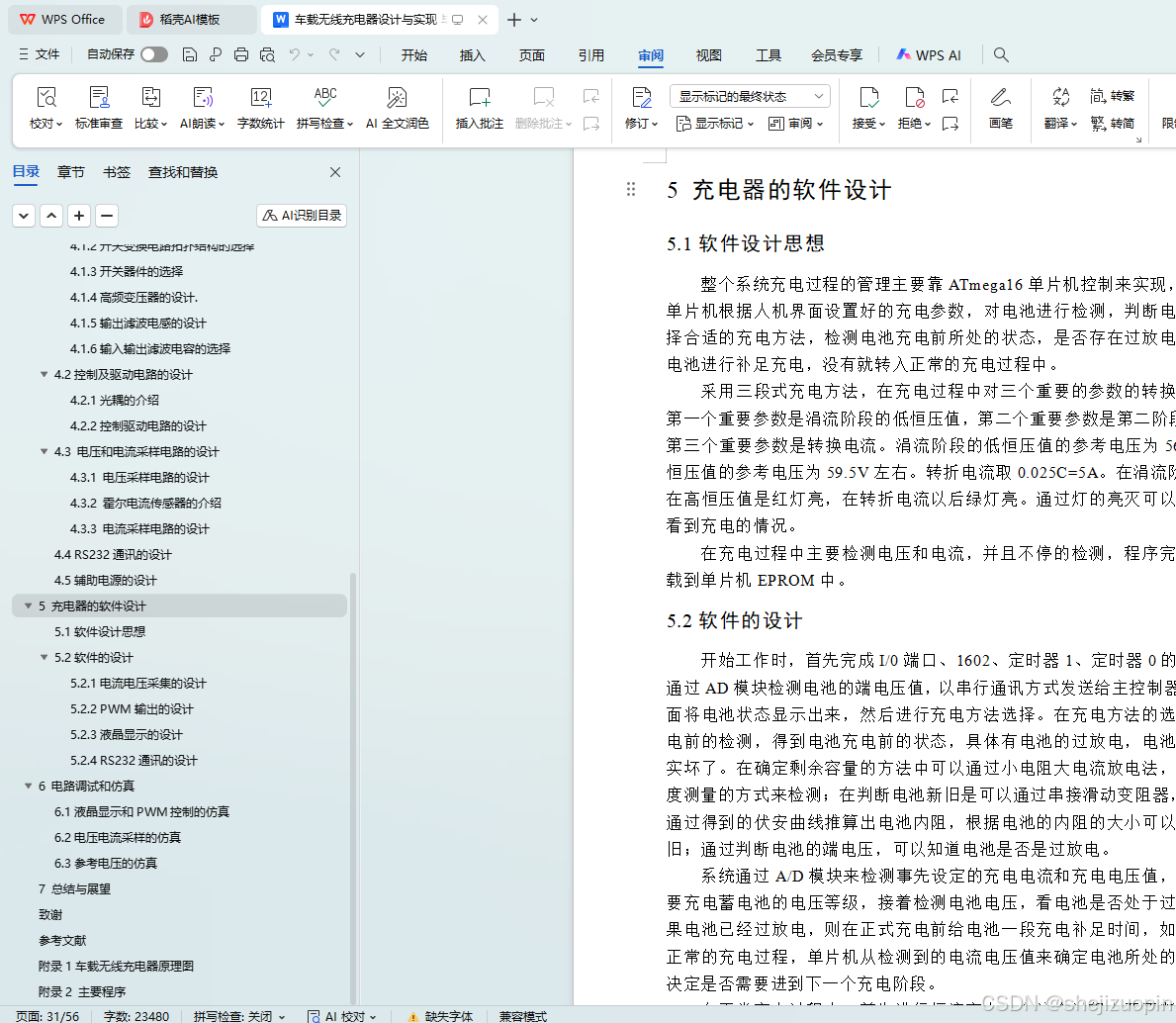Activate the 画笔 pen annotation tool
The image size is (1176, 1023).
(1000, 109)
